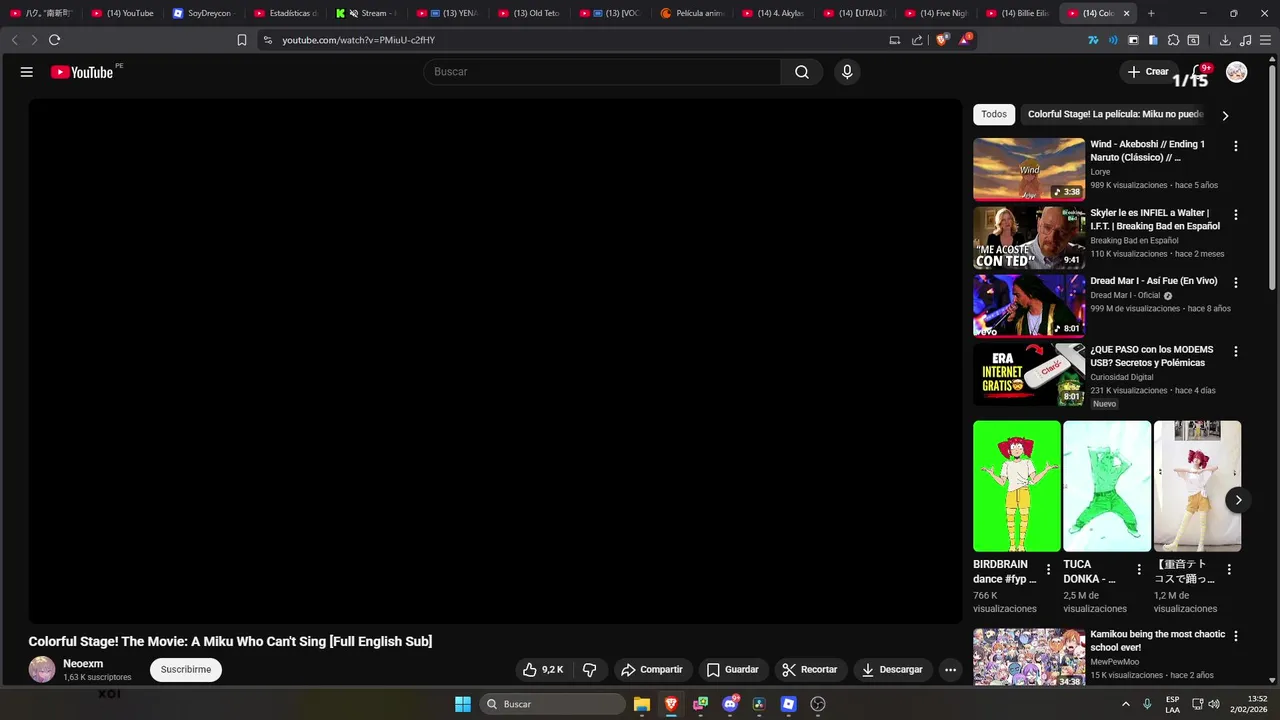Click the Descargar download button
This screenshot has width=1280, height=720.
coord(893,670)
